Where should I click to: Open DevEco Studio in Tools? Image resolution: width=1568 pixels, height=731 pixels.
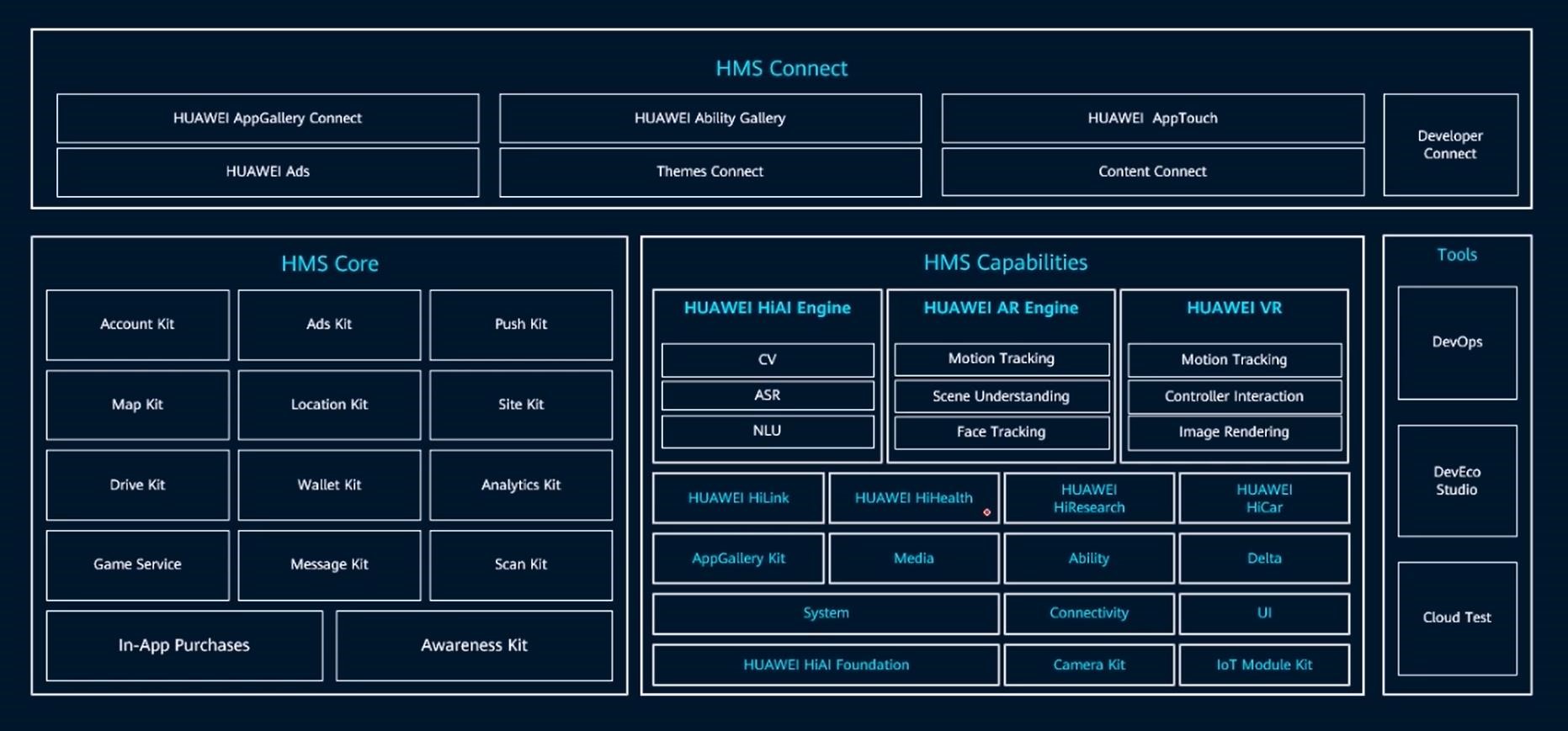[1456, 481]
